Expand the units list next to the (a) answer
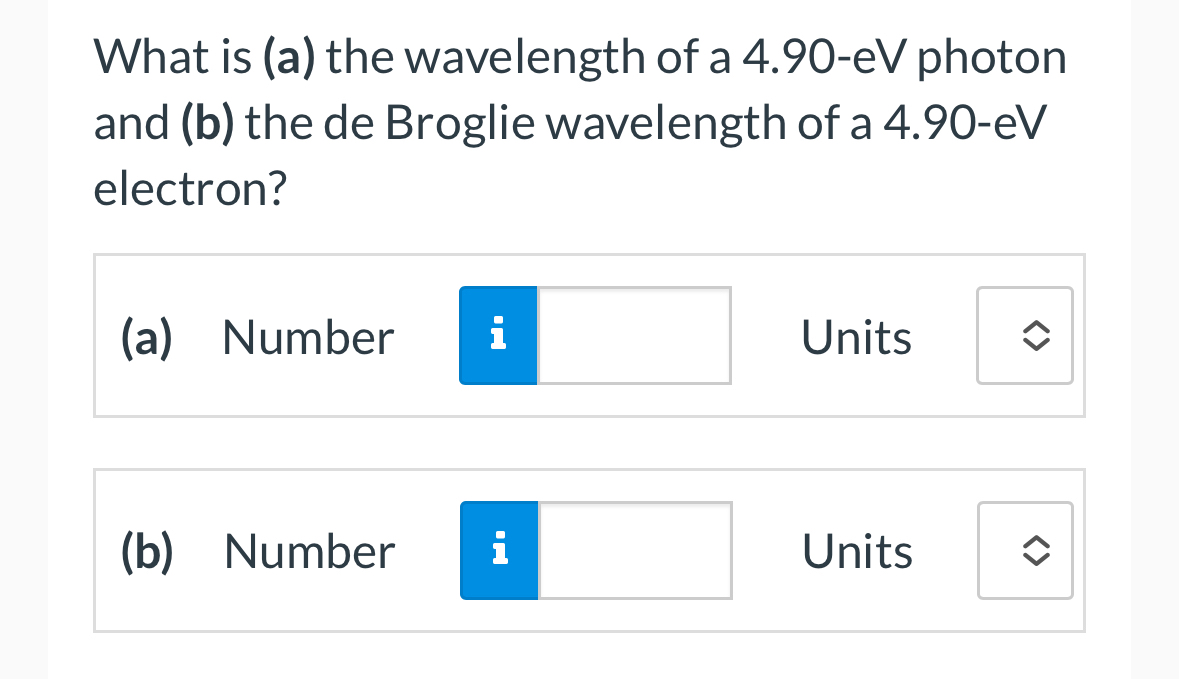1179x679 pixels. coord(1025,336)
